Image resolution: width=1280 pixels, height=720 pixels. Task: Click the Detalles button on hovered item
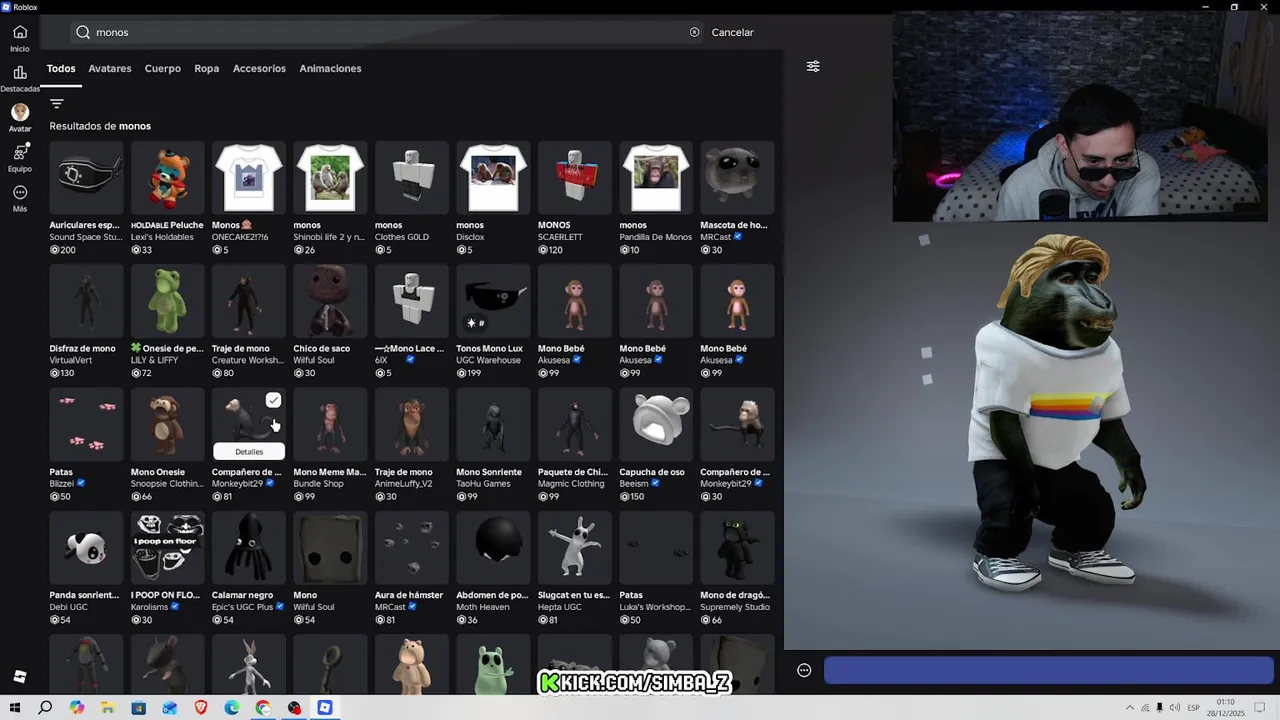coord(249,452)
